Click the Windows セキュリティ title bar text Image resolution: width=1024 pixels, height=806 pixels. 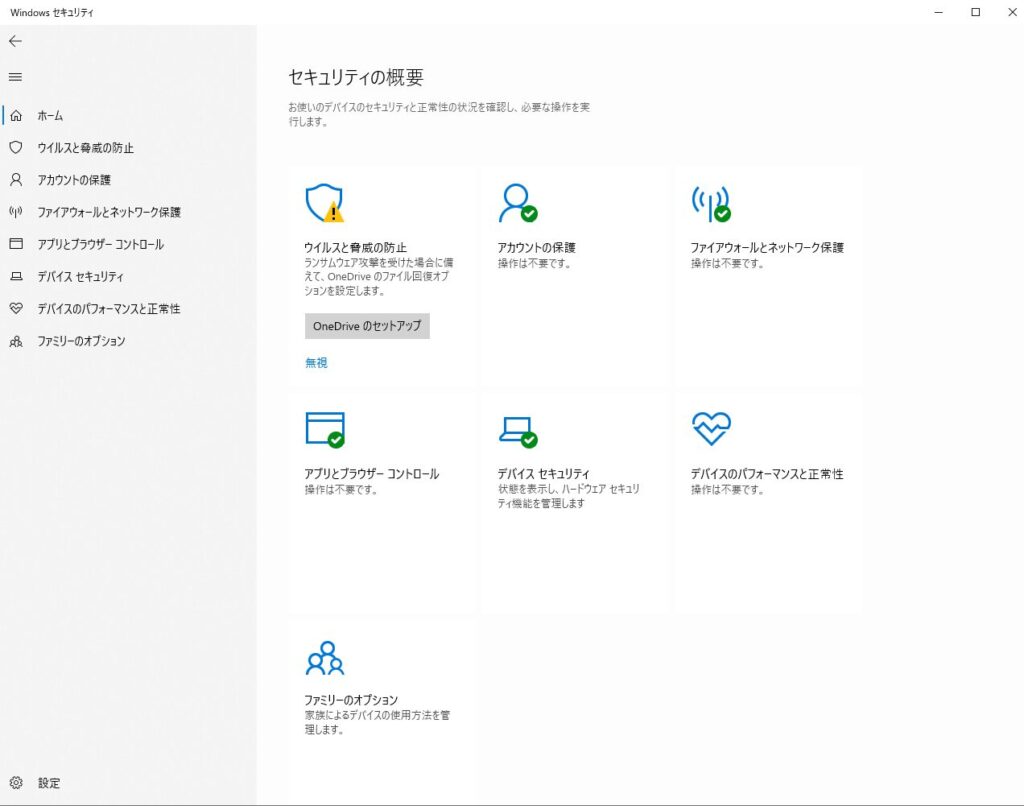coord(52,12)
